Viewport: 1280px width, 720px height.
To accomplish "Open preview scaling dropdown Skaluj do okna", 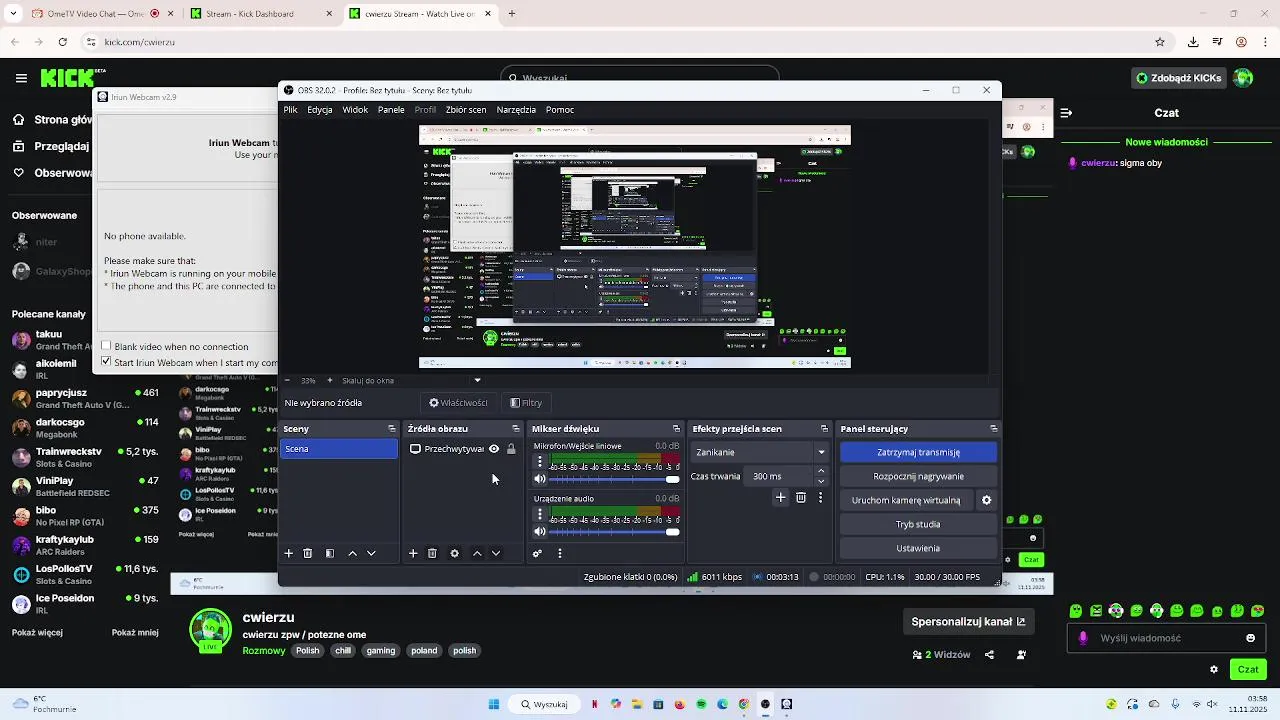I will (x=411, y=380).
